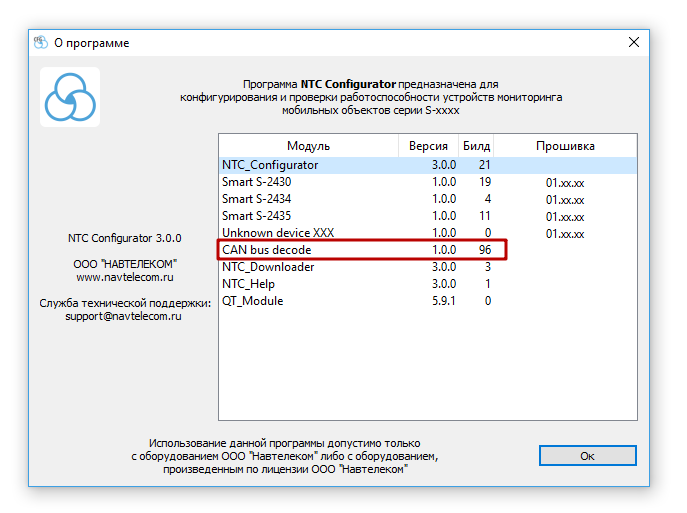687x513 pixels.
Task: Select the Unknown device XXX row
Action: 428,233
